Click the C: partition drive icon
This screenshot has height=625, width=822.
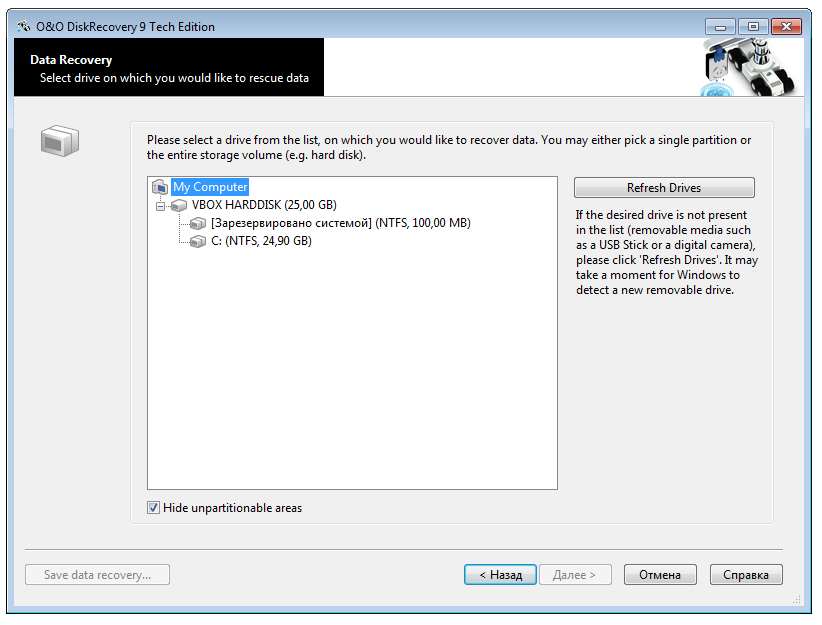pos(198,241)
